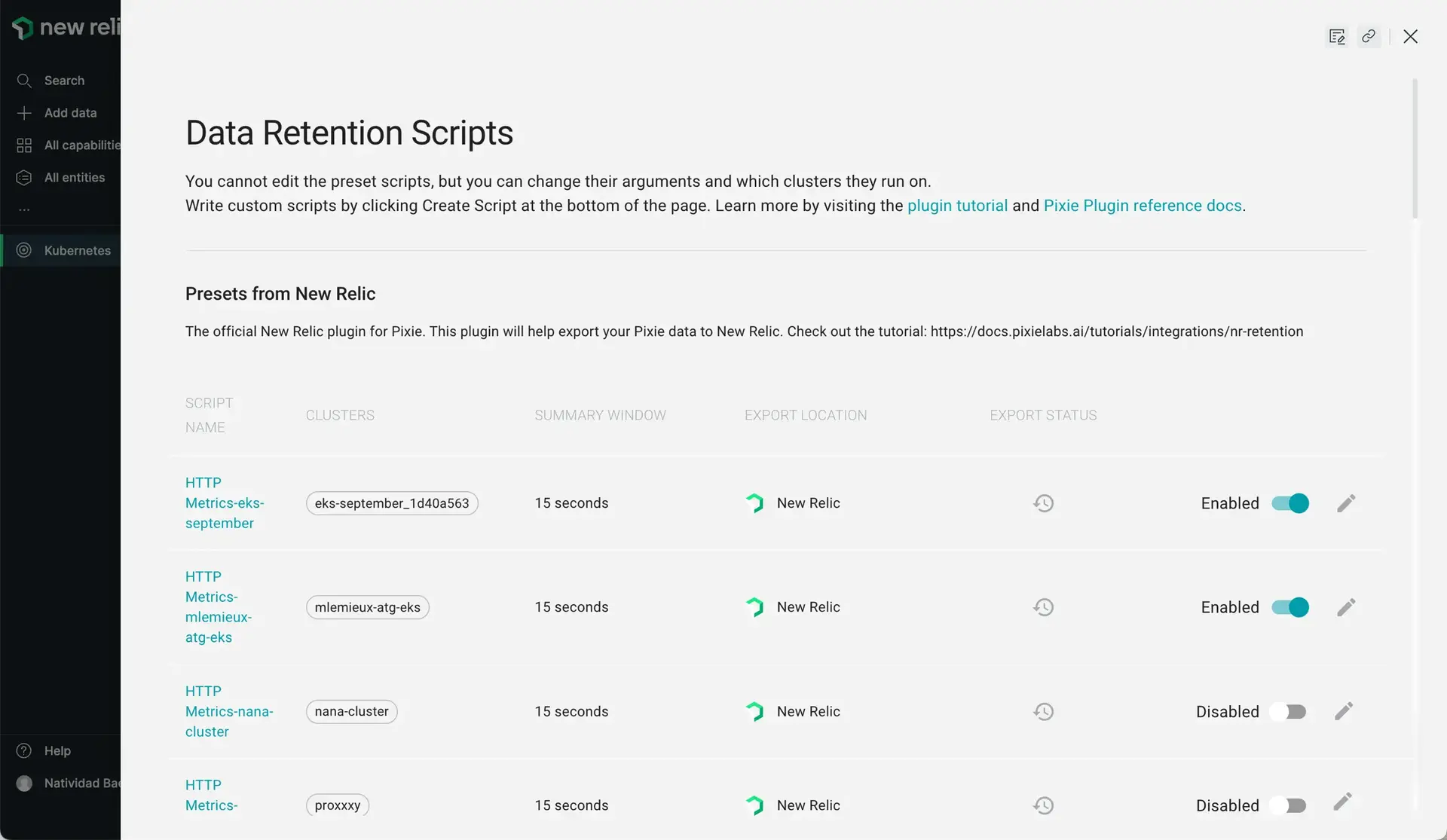This screenshot has width=1447, height=840.
Task: Open export history for HTTP Metrics-eks-september
Action: [1043, 503]
